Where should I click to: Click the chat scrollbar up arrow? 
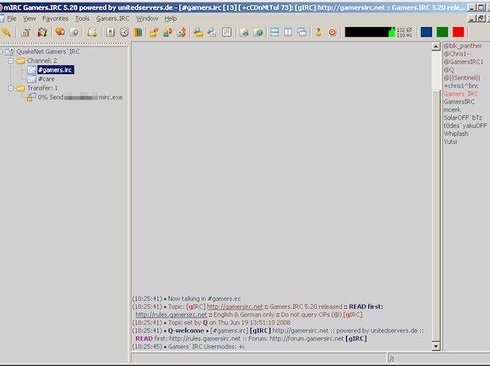coord(436,46)
